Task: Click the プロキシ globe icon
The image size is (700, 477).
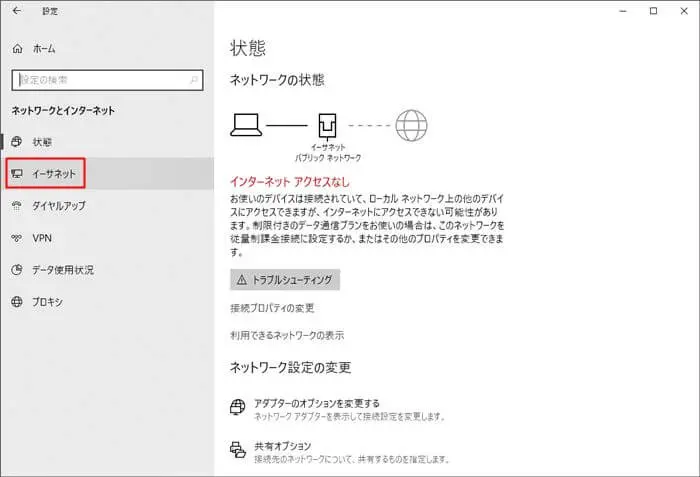Action: (x=16, y=302)
